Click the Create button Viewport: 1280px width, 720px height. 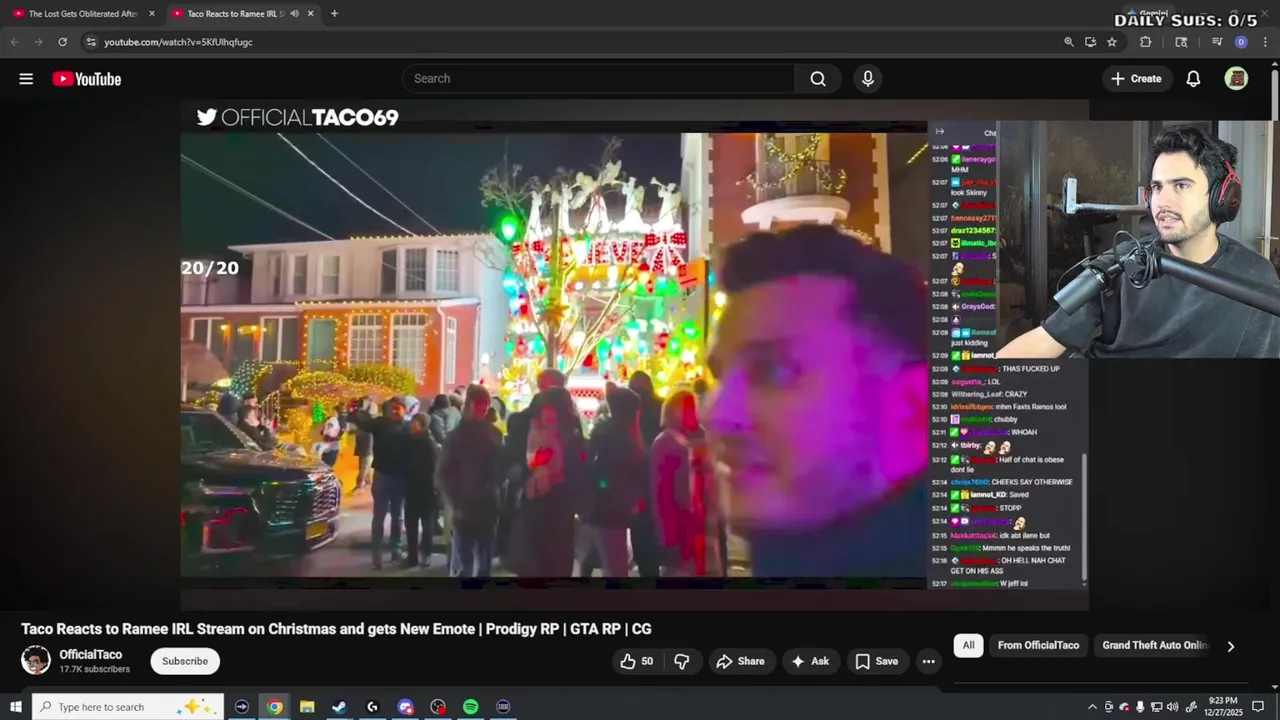1136,79
